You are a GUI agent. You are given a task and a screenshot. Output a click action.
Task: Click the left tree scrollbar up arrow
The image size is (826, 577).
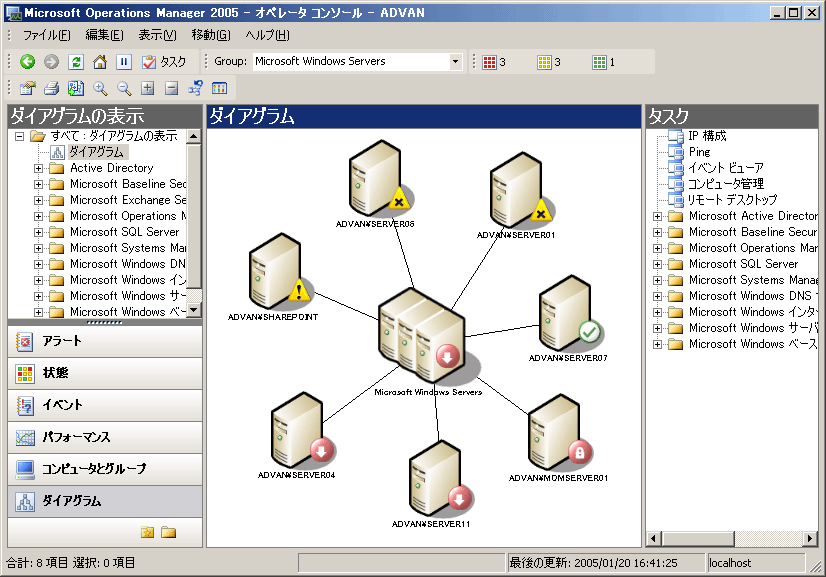tap(193, 136)
